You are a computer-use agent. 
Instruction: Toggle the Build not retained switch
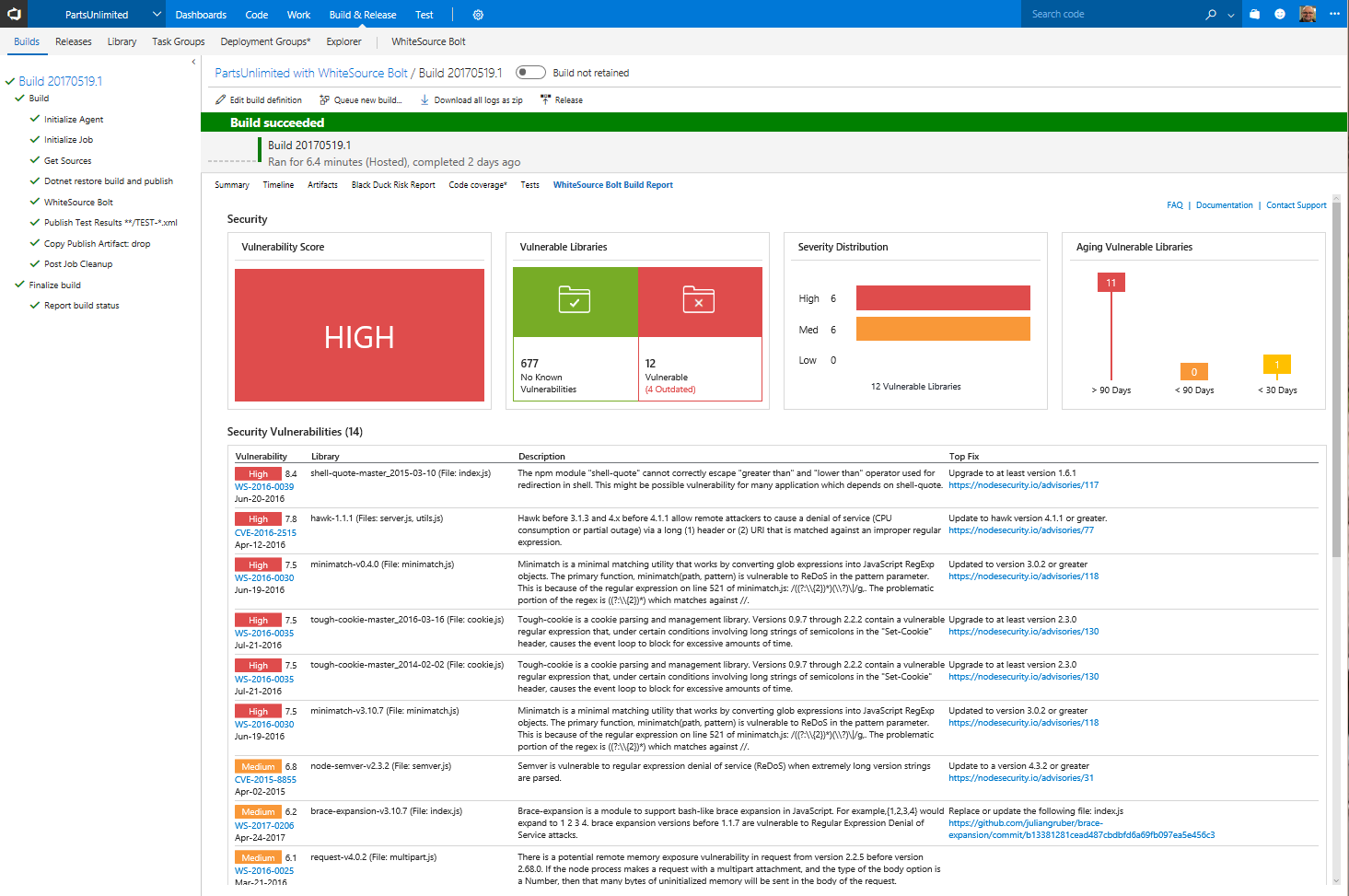pyautogui.click(x=530, y=72)
